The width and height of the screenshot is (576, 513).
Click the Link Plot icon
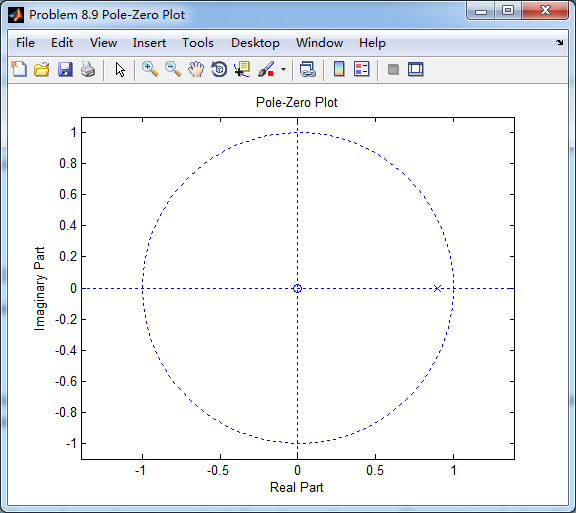click(307, 69)
